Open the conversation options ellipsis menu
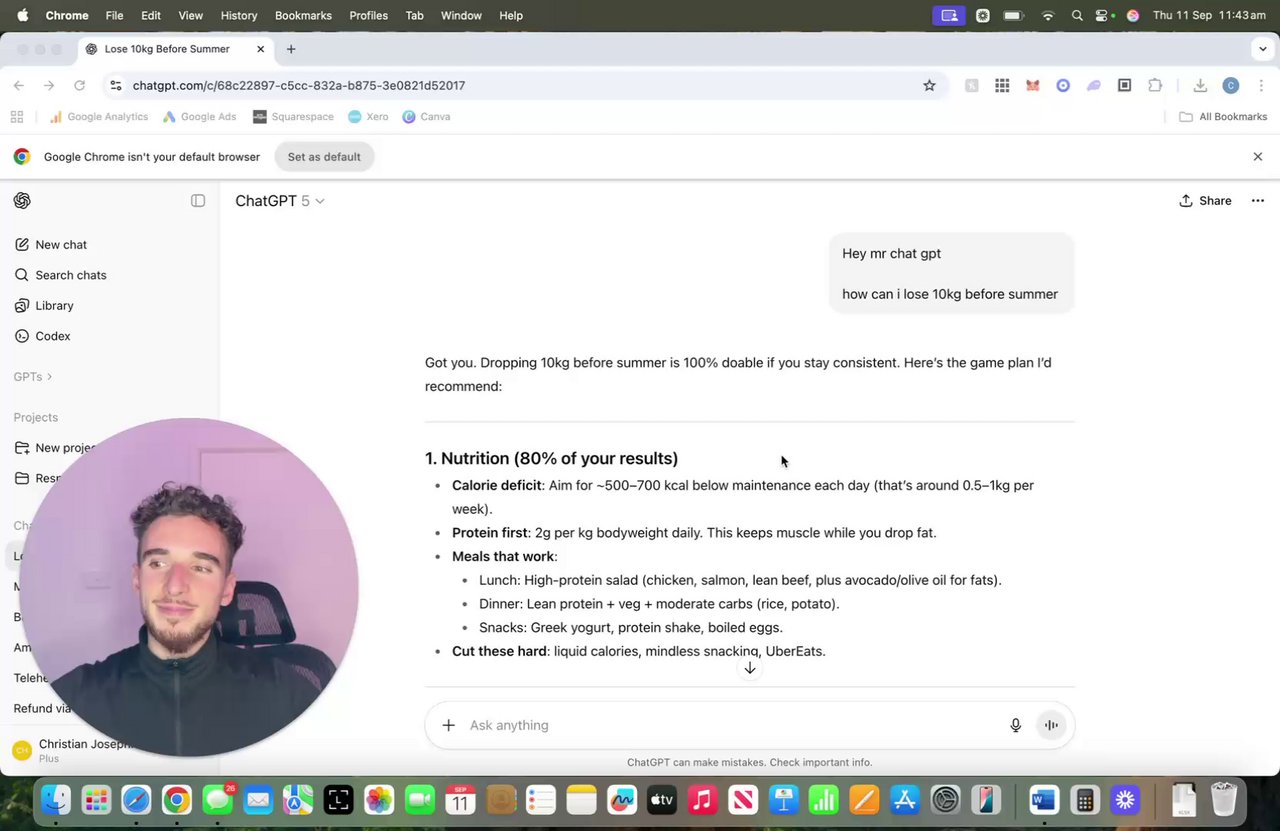1280x831 pixels. click(x=1258, y=201)
